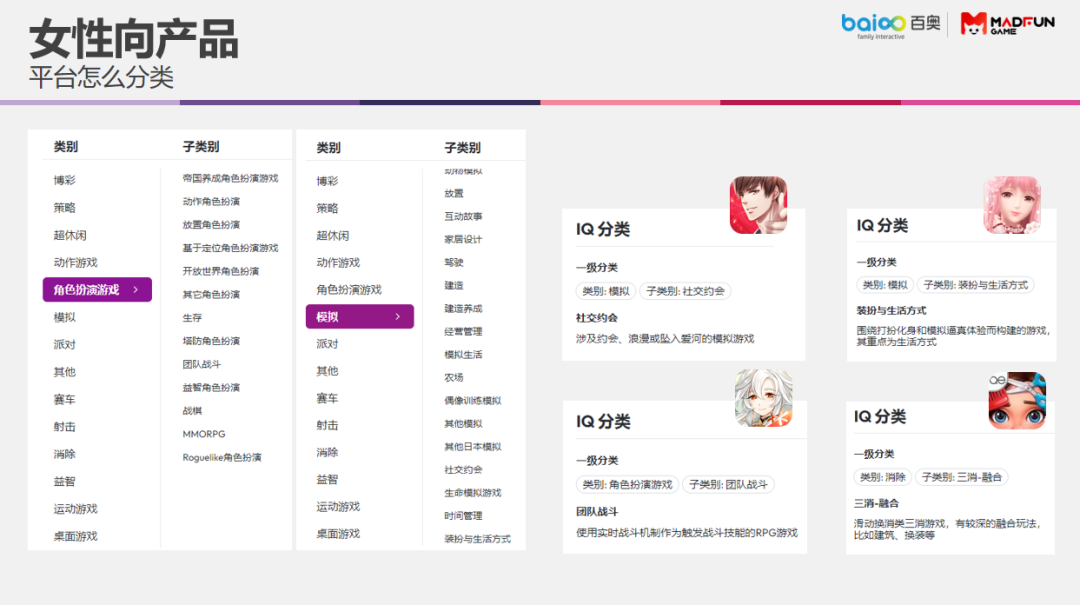
Task: Choose subcategory 生存
Action: click(x=192, y=318)
